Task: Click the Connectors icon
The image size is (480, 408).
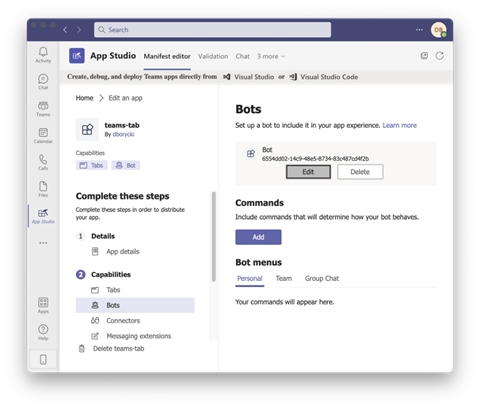Action: [x=95, y=321]
